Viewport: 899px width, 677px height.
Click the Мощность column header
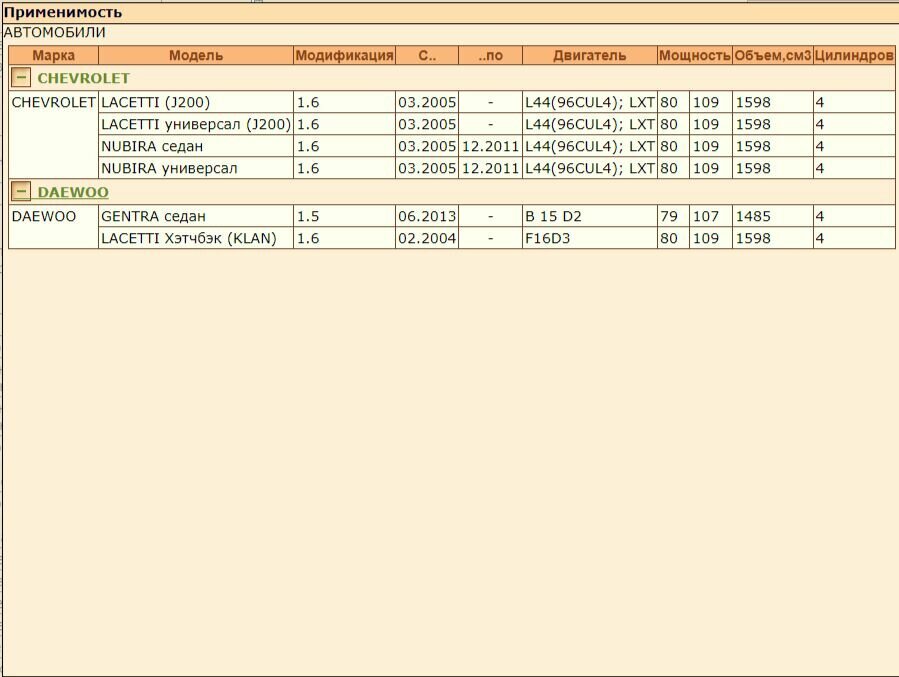click(694, 55)
